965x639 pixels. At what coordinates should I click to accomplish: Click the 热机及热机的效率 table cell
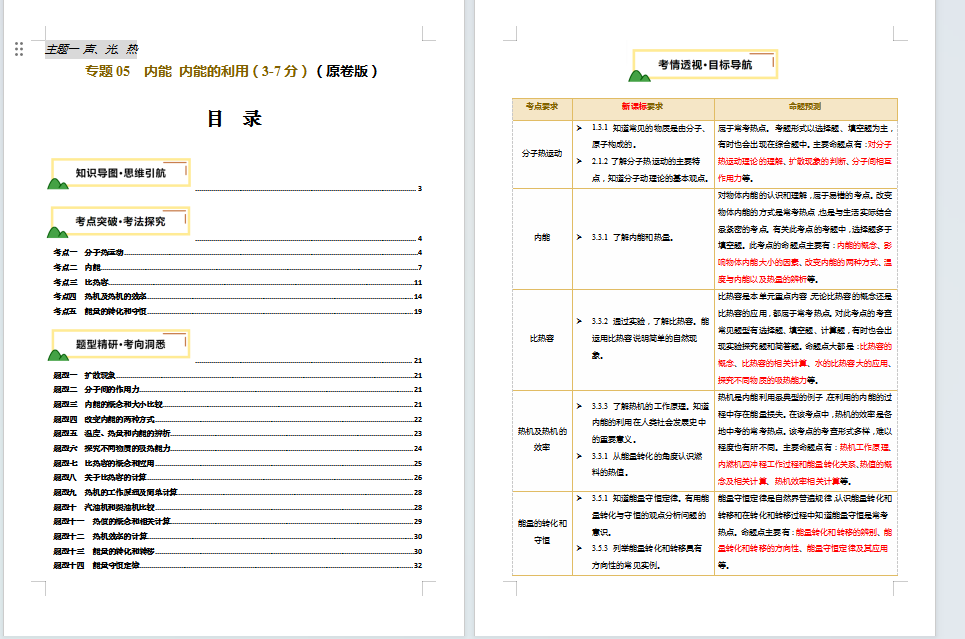click(542, 440)
